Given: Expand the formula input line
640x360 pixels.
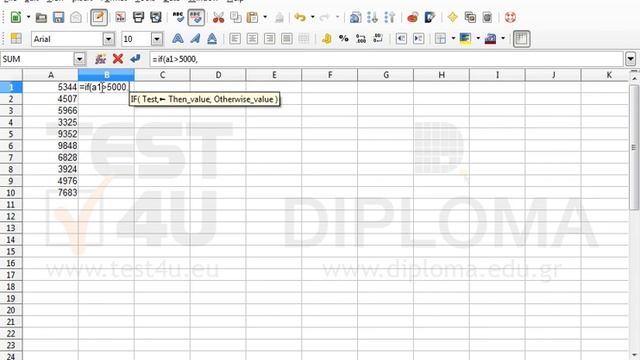Looking at the screenshot, I should pyautogui.click(x=631, y=59).
